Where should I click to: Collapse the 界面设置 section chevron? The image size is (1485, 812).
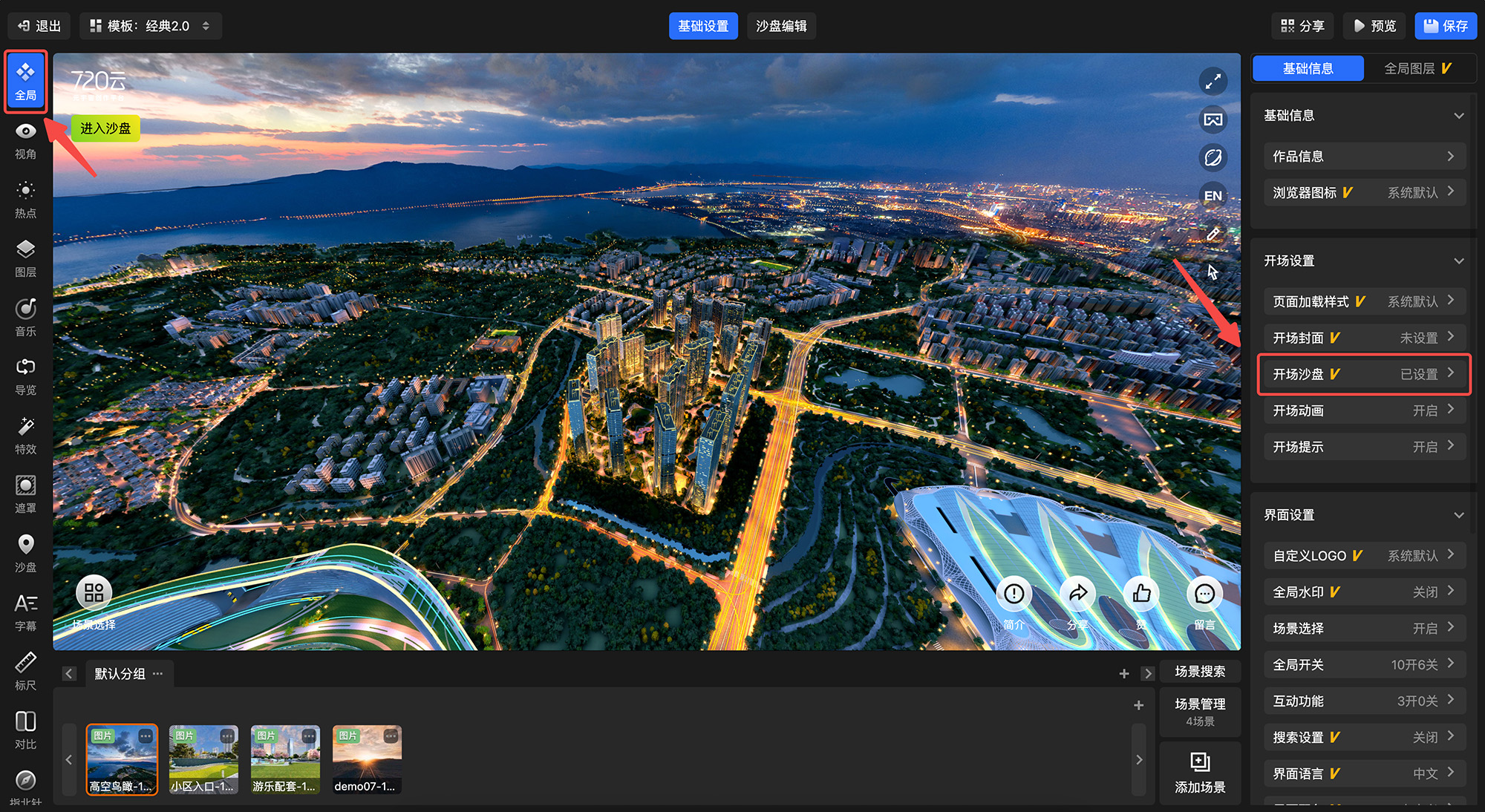point(1458,515)
